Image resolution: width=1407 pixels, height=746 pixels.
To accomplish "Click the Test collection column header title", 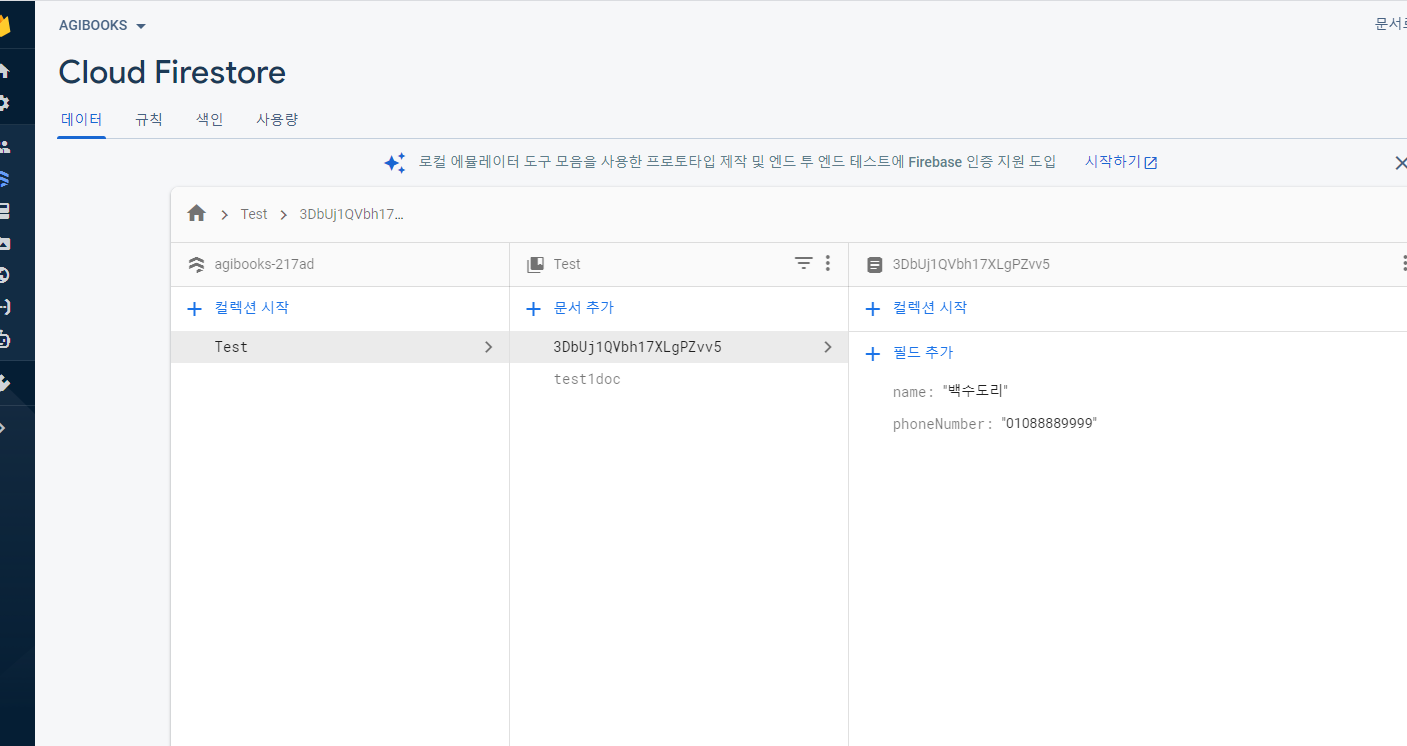I will pyautogui.click(x=567, y=264).
